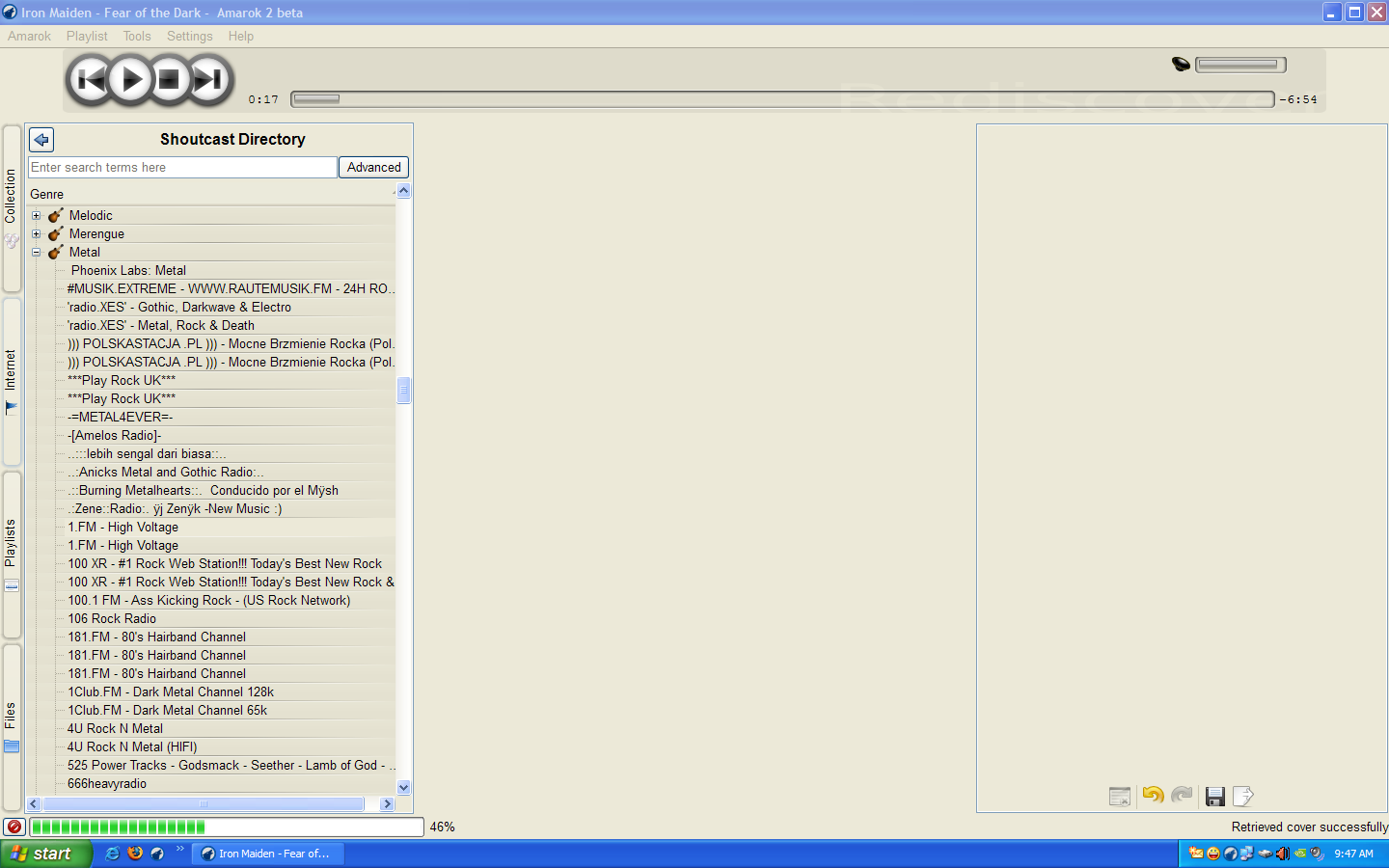Click the Amarok wolf tray icon
This screenshot has width=1389, height=868.
pos(1230,854)
